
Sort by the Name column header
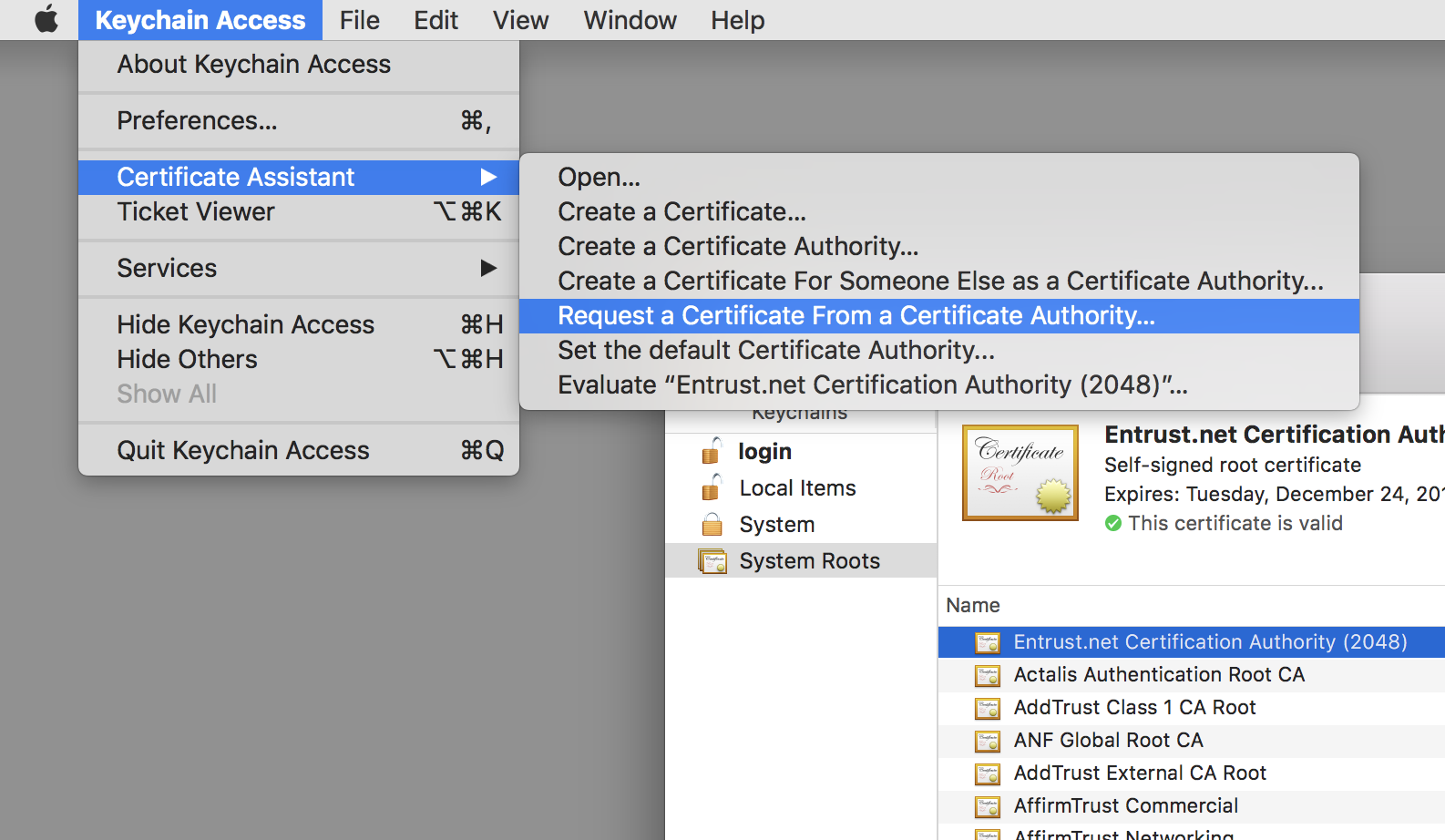[973, 606]
